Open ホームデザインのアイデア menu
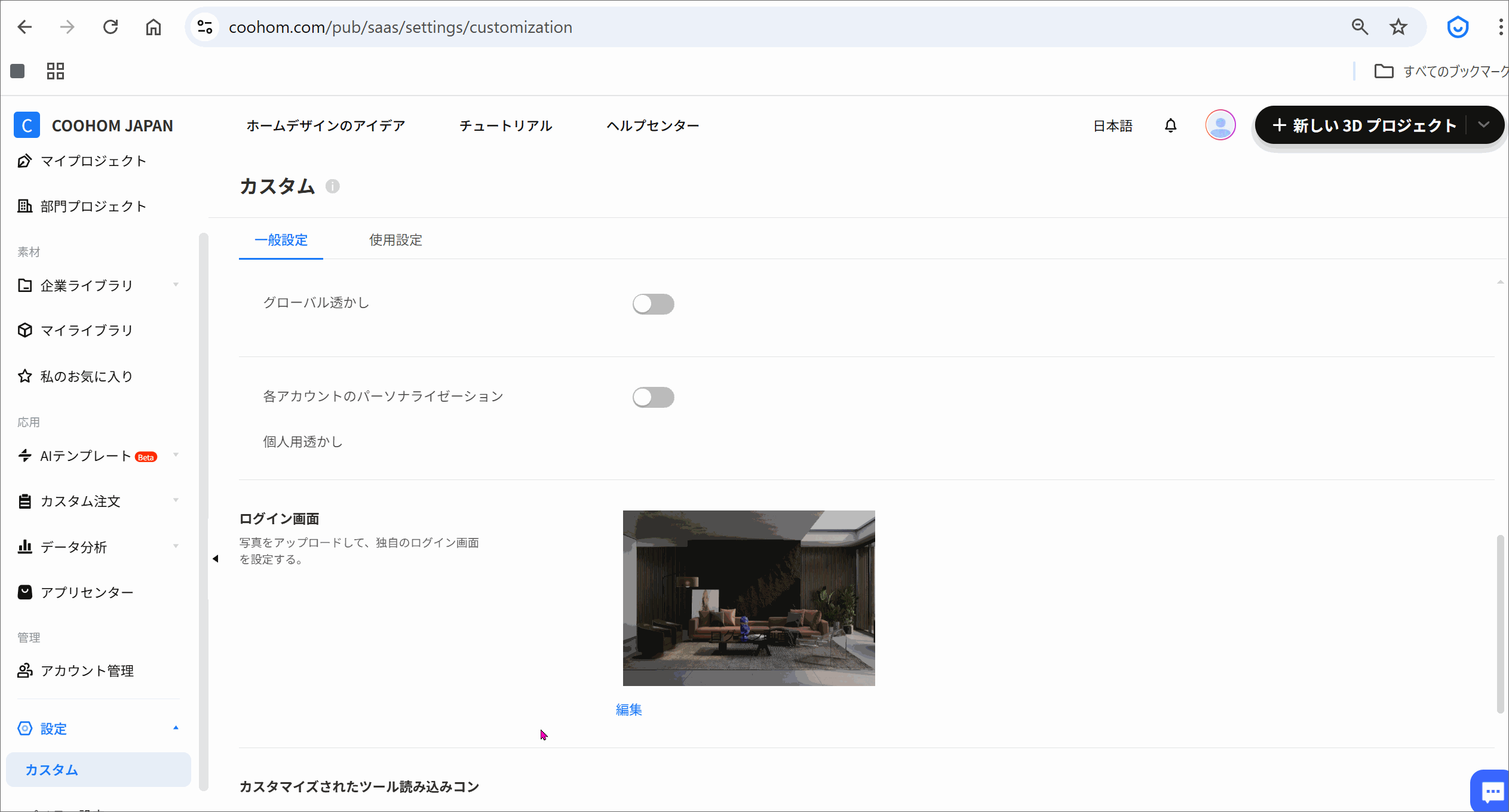Screen dimensions: 1509x812 click(x=326, y=125)
